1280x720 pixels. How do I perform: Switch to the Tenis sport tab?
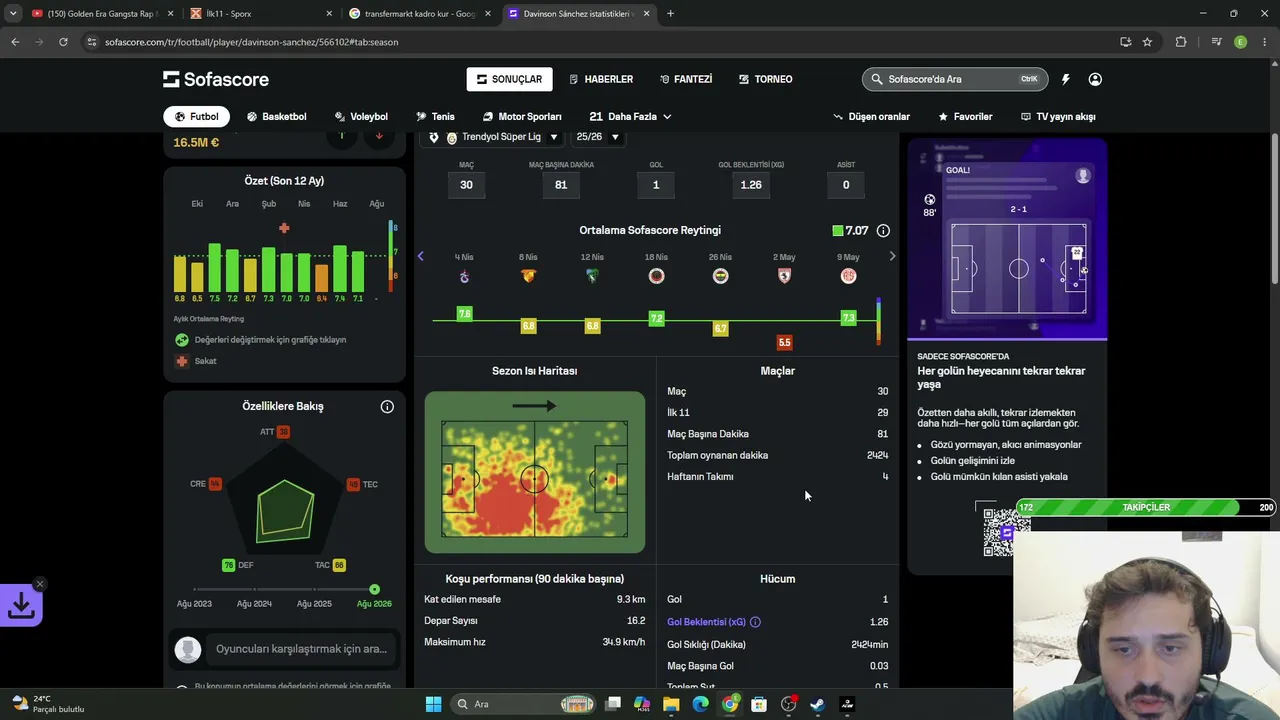[435, 116]
